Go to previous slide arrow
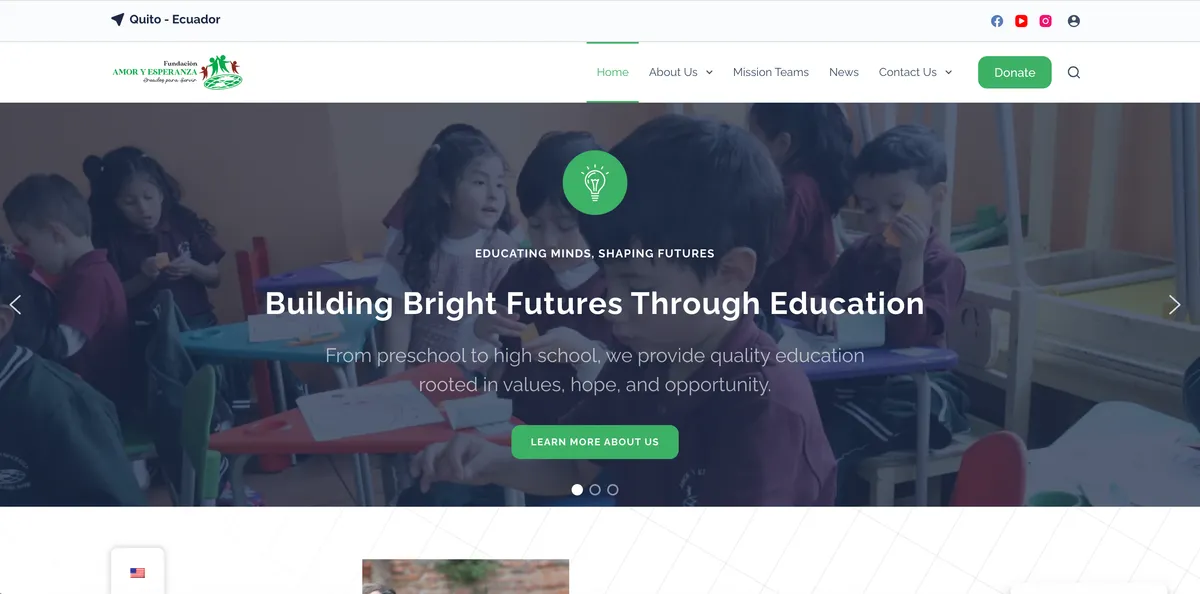The width and height of the screenshot is (1200, 594). pos(15,305)
